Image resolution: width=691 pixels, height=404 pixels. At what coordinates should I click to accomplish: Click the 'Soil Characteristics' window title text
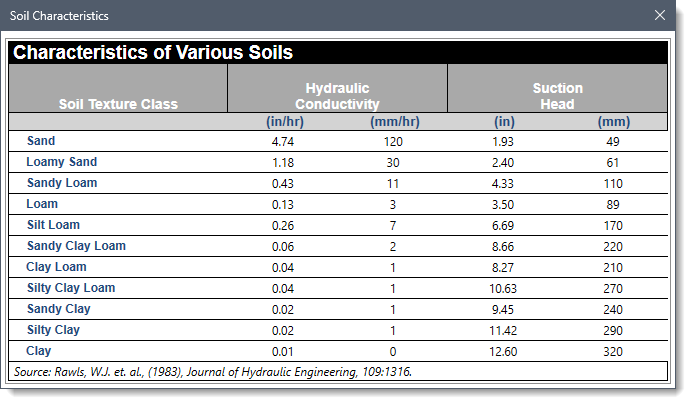pyautogui.click(x=59, y=16)
